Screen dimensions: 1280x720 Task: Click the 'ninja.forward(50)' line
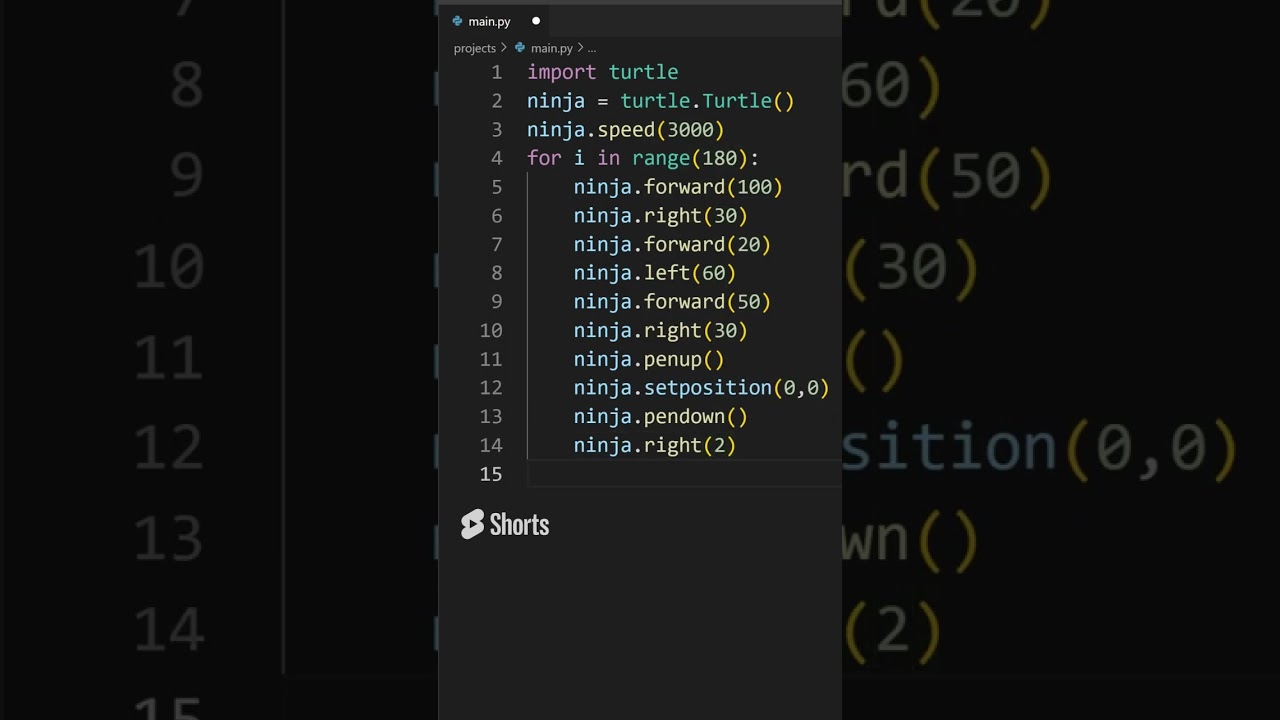672,302
